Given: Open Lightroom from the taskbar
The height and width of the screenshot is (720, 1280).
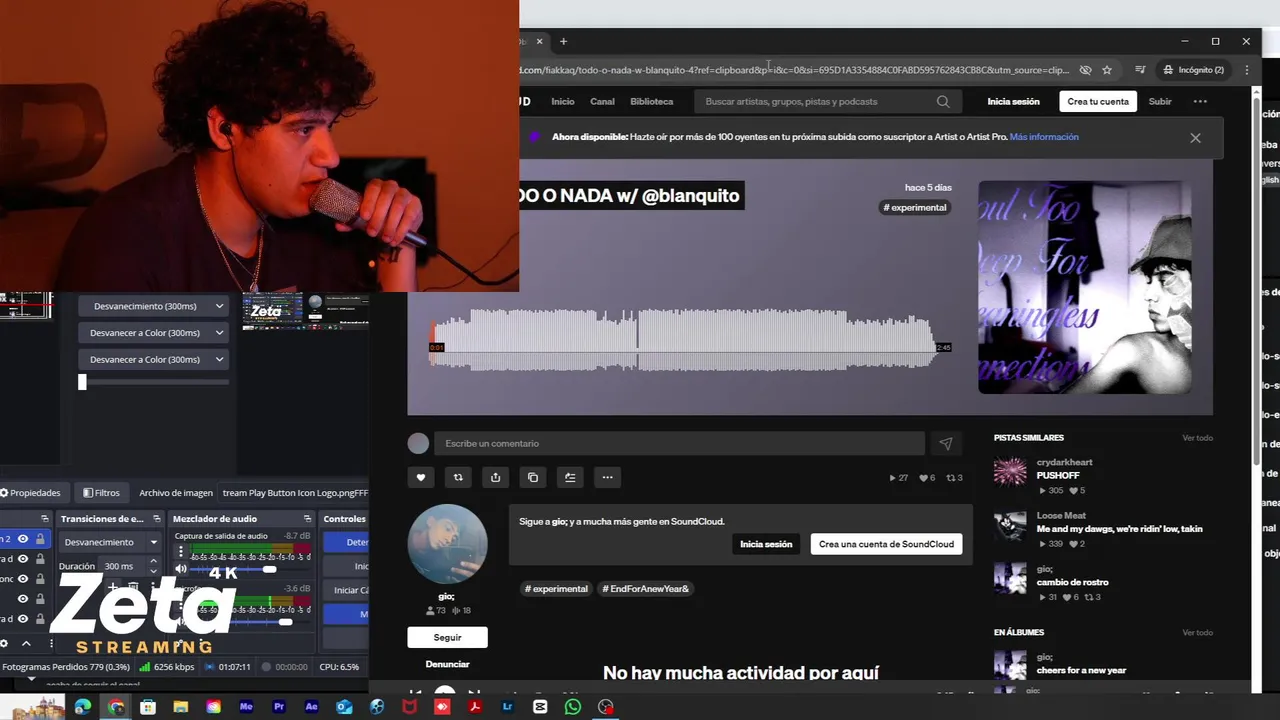Looking at the screenshot, I should [x=508, y=707].
